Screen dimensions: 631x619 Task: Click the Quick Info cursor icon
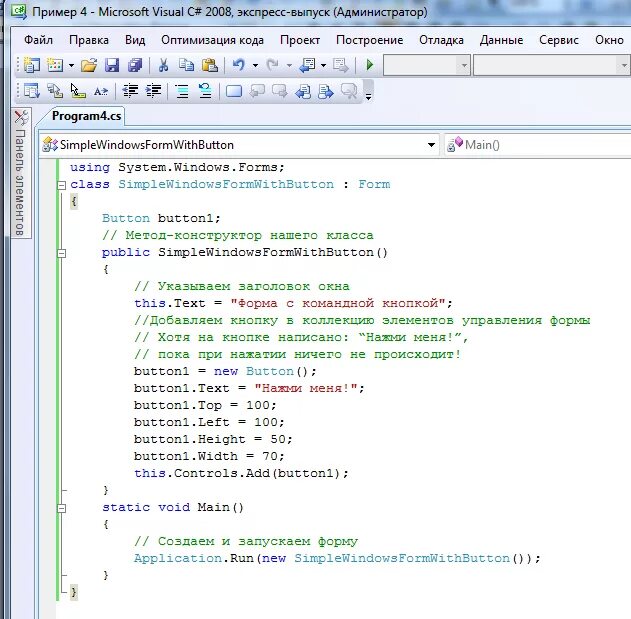pyautogui.click(x=78, y=91)
